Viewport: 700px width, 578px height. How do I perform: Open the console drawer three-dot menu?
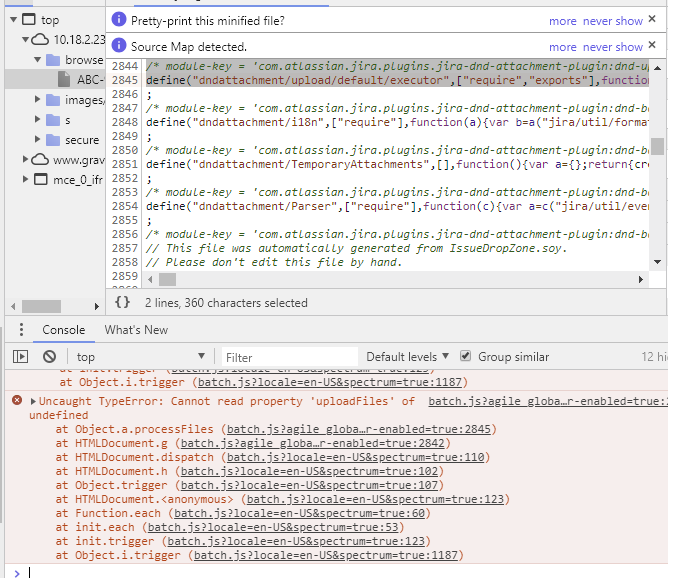[x=21, y=330]
